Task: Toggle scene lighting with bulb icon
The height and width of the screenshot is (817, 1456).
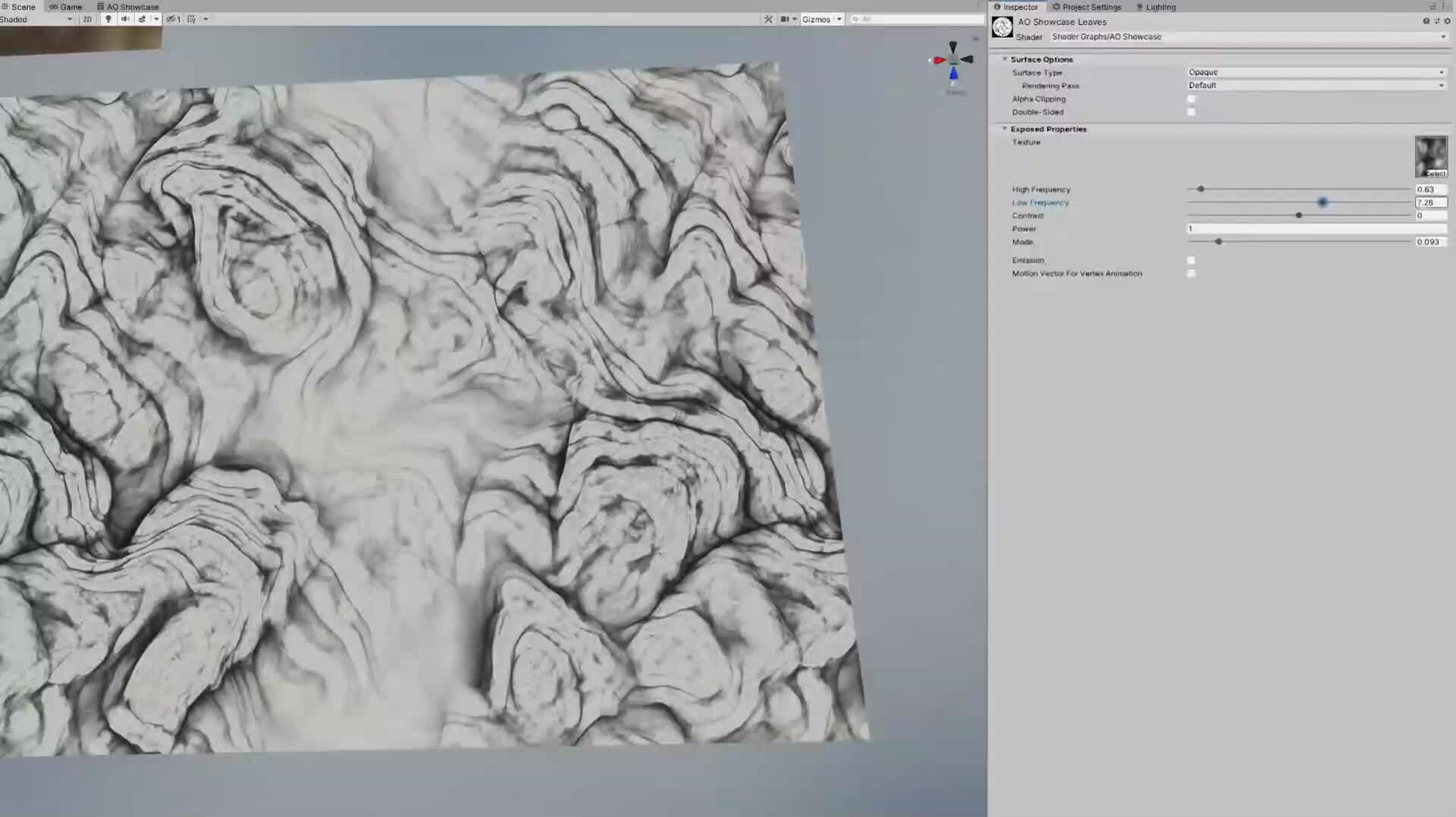Action: pos(109,19)
